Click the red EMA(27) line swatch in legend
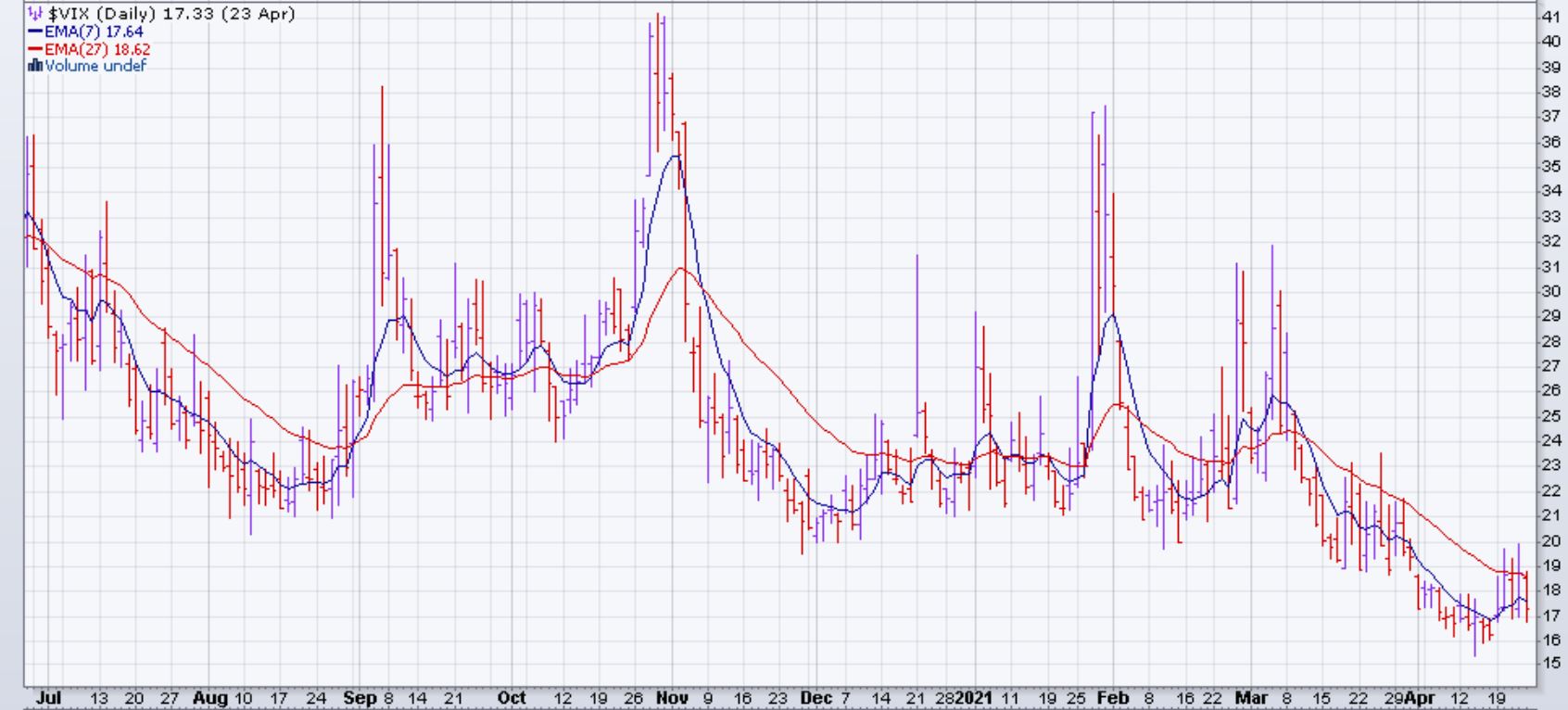1568x710 pixels. [36, 49]
